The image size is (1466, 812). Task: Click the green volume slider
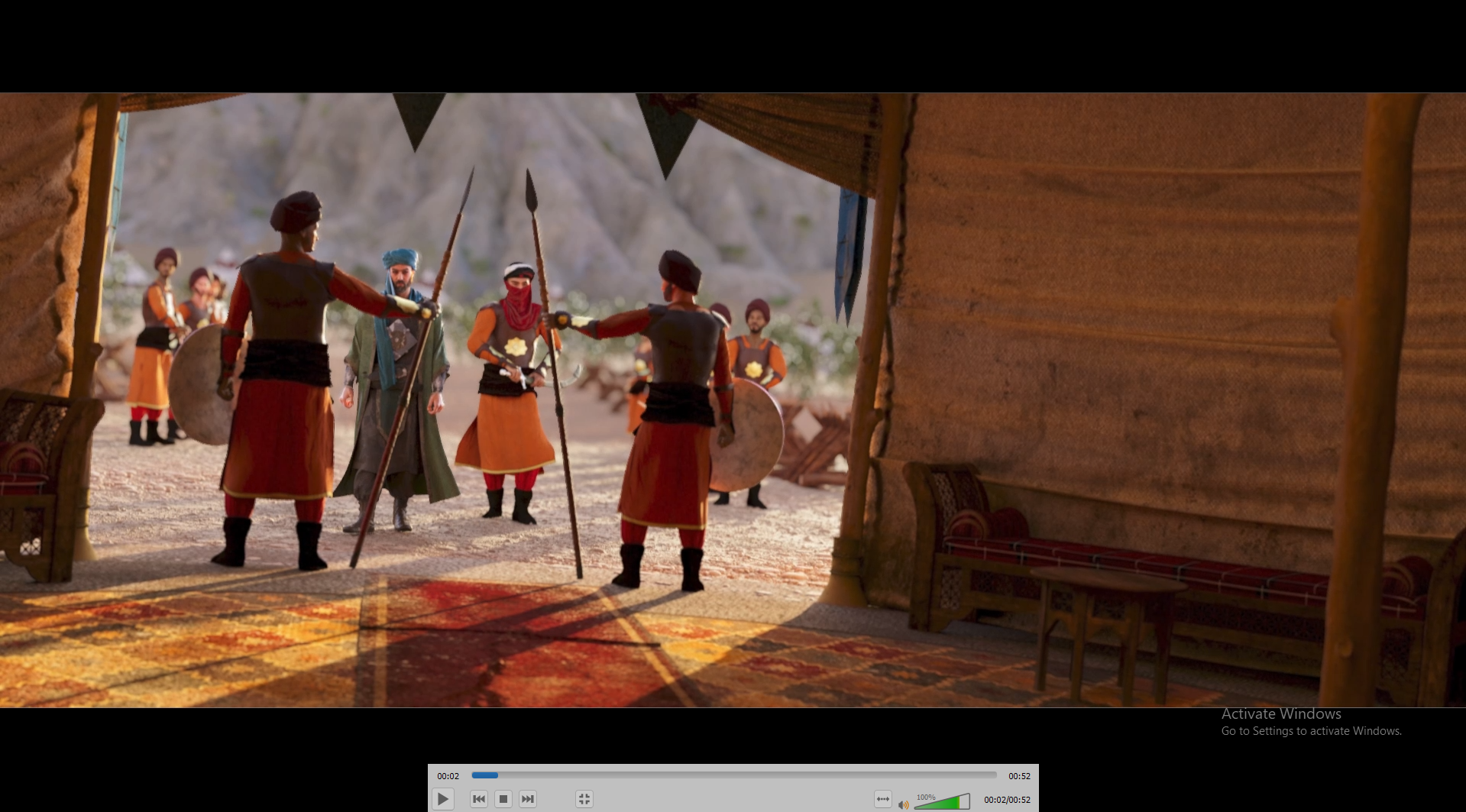coord(943,802)
